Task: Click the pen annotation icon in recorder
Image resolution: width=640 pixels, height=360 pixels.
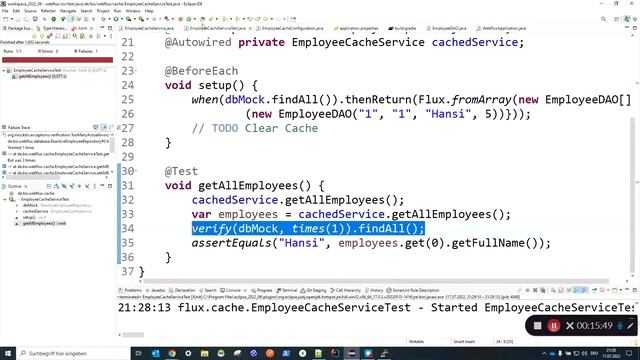Action: [630, 326]
